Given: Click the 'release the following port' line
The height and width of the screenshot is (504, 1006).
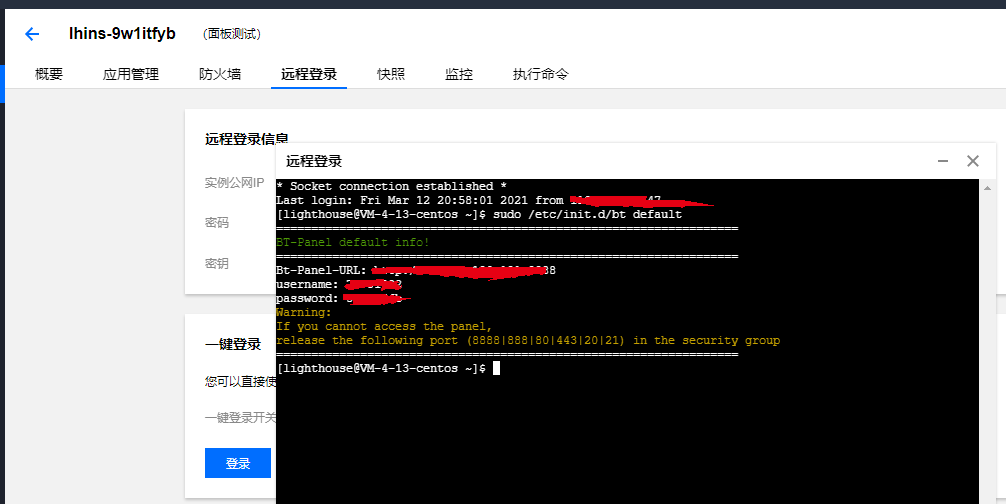Looking at the screenshot, I should [528, 340].
